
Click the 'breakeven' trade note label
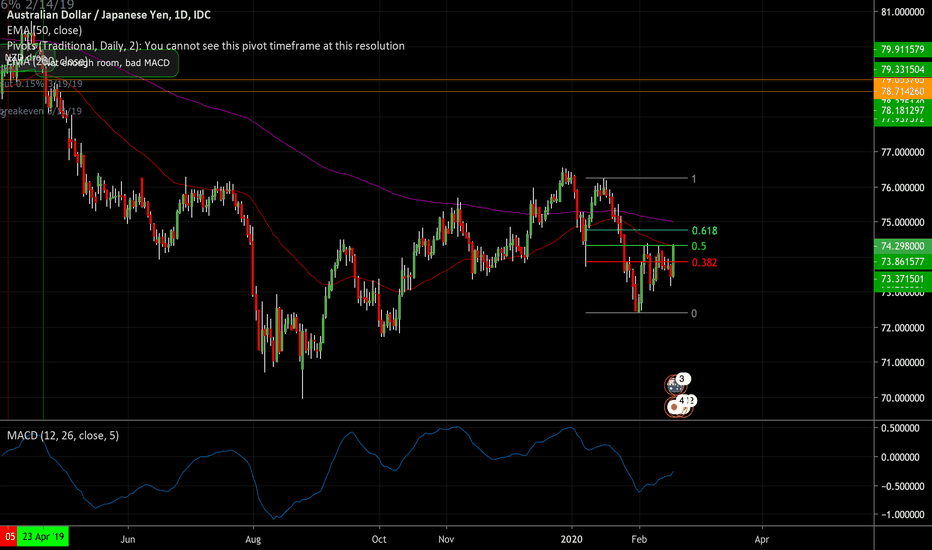41,111
